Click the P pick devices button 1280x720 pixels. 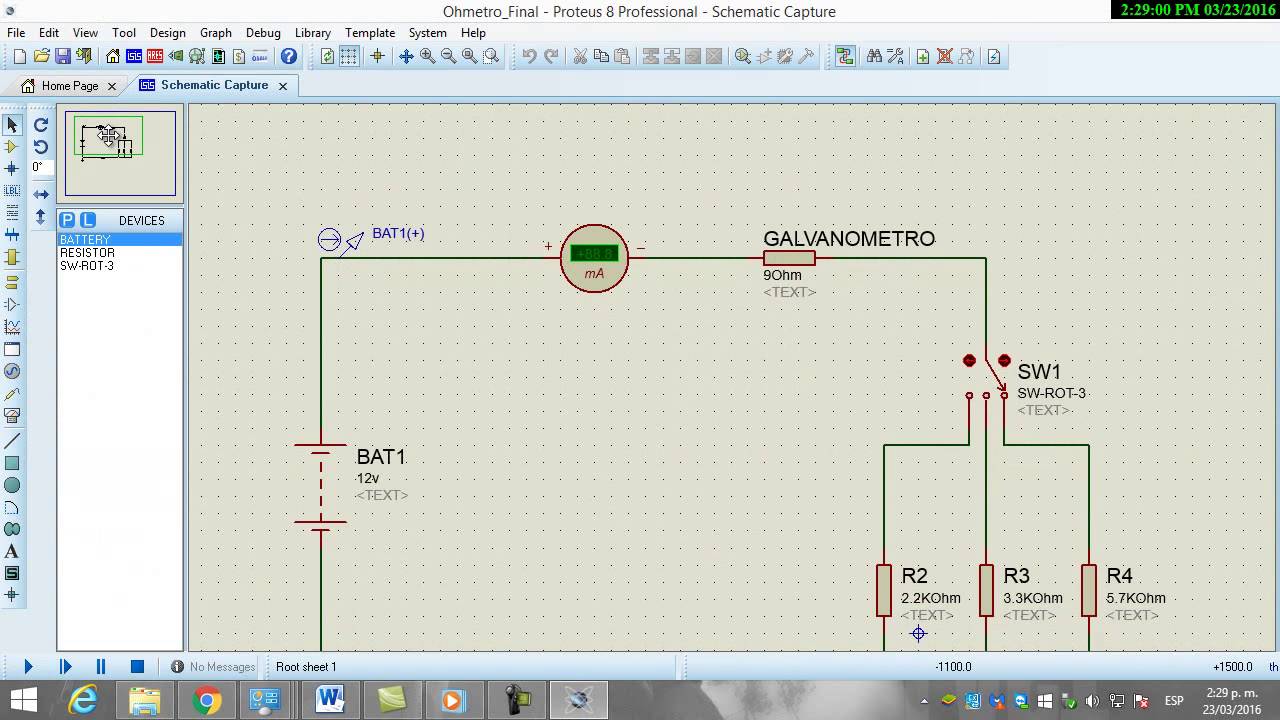67,220
